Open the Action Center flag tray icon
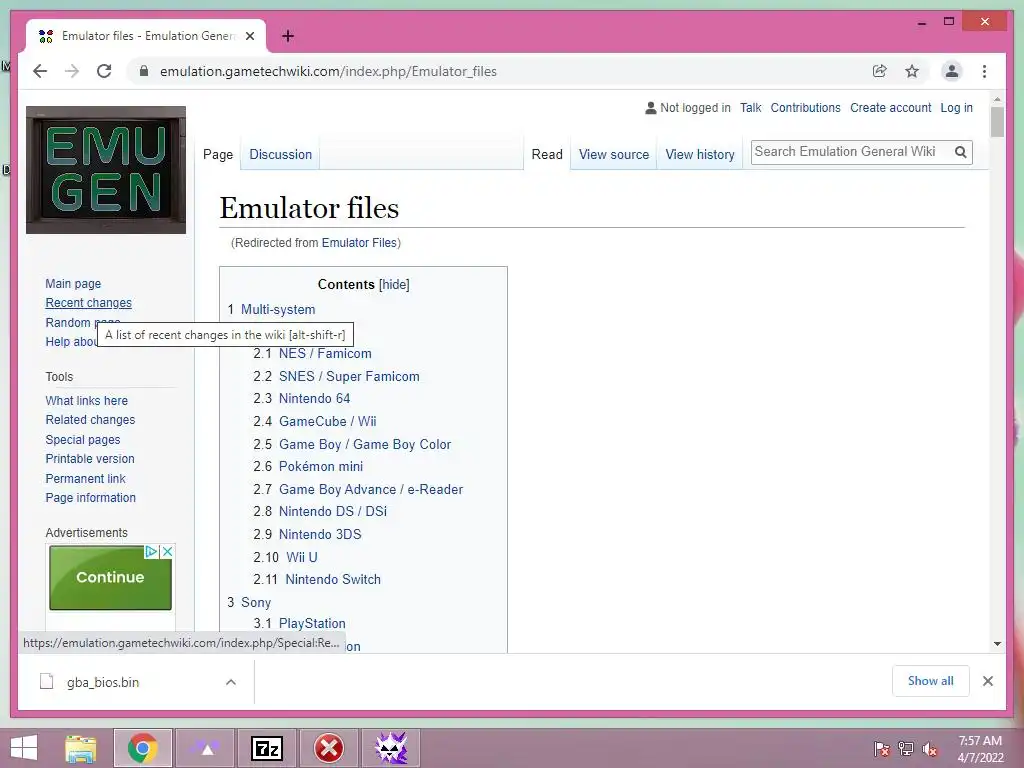The image size is (1024, 768). pyautogui.click(x=881, y=749)
